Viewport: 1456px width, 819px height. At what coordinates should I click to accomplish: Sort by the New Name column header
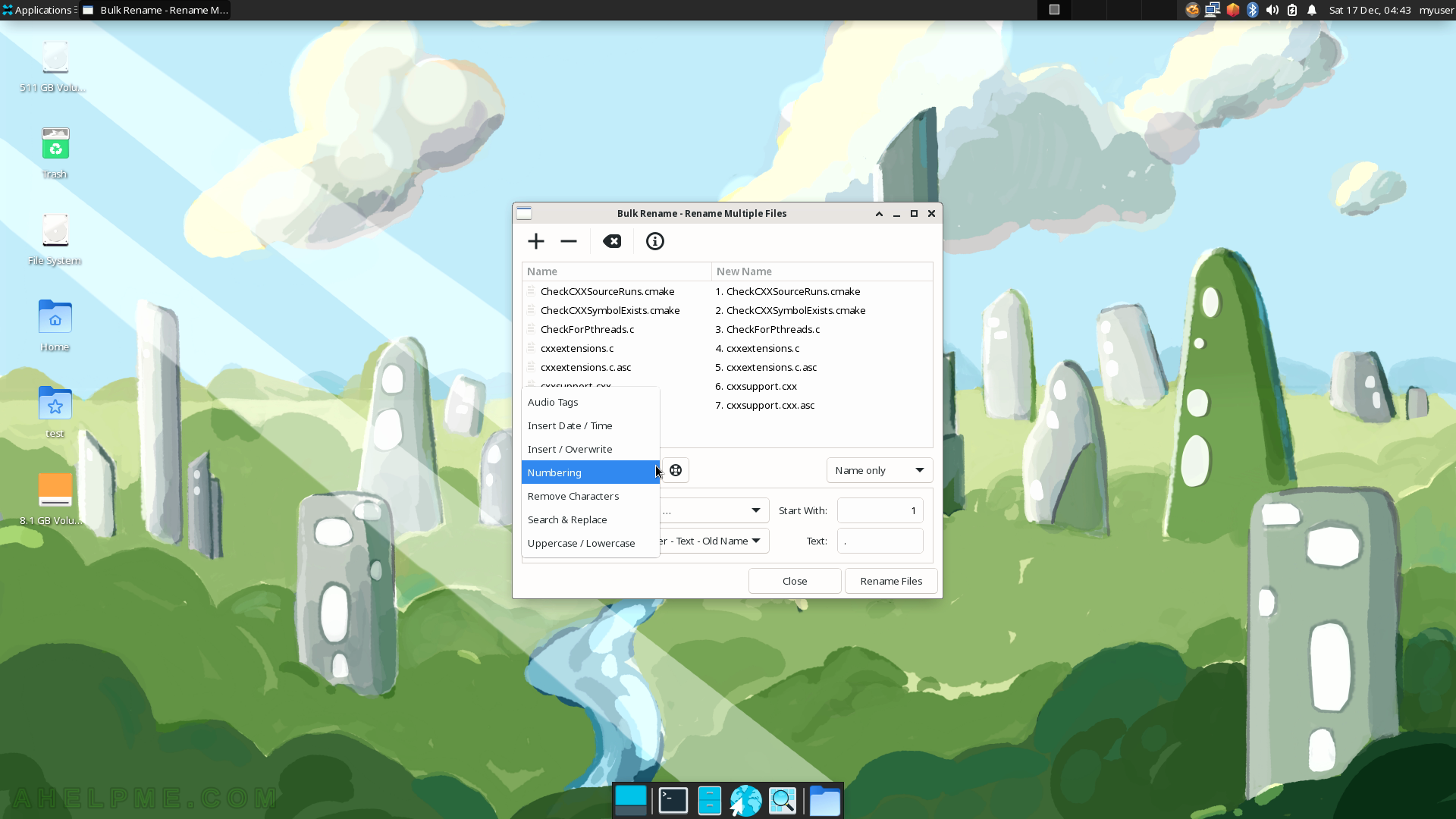(x=822, y=271)
